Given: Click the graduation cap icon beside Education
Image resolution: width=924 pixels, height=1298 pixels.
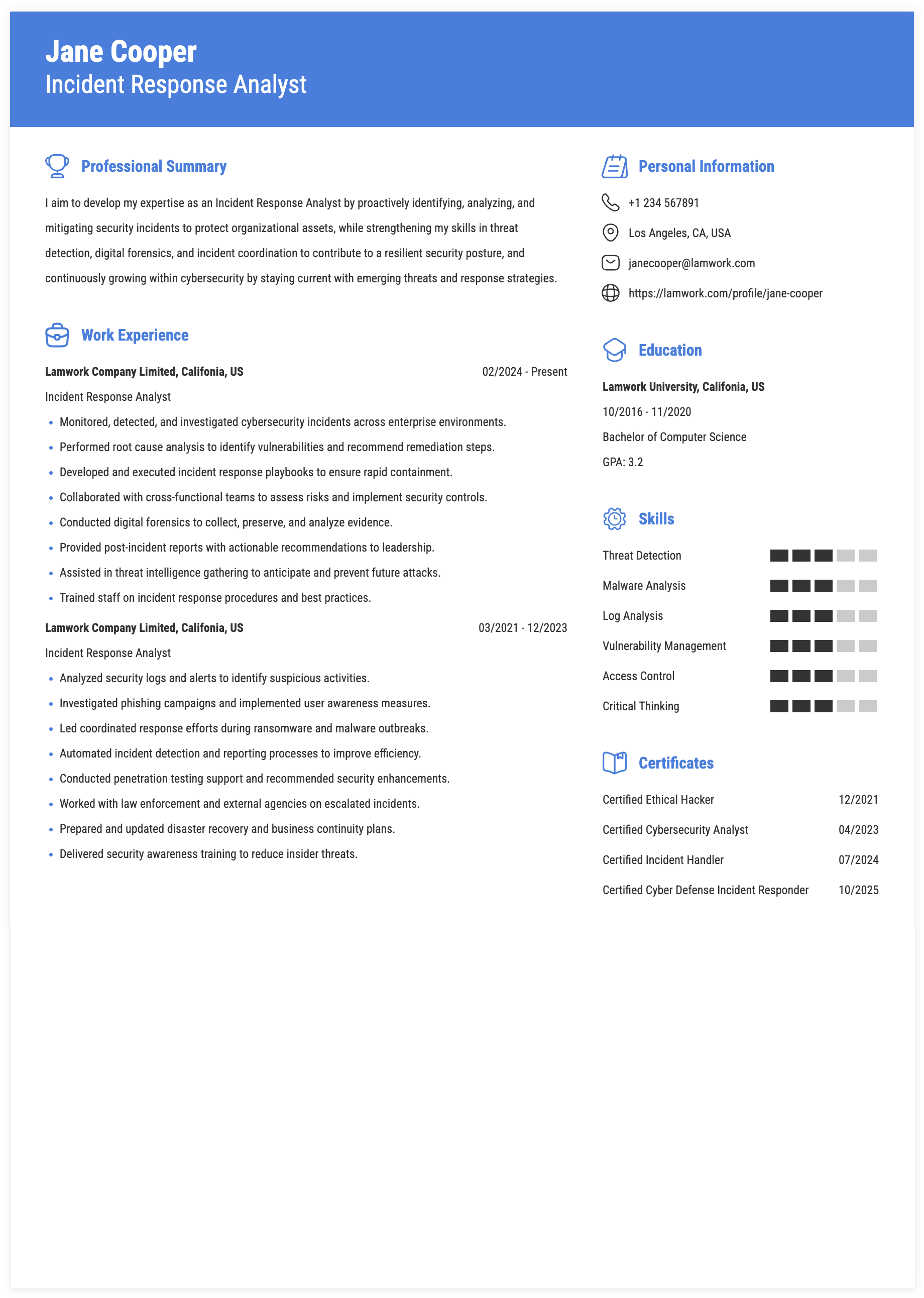Looking at the screenshot, I should tap(615, 350).
